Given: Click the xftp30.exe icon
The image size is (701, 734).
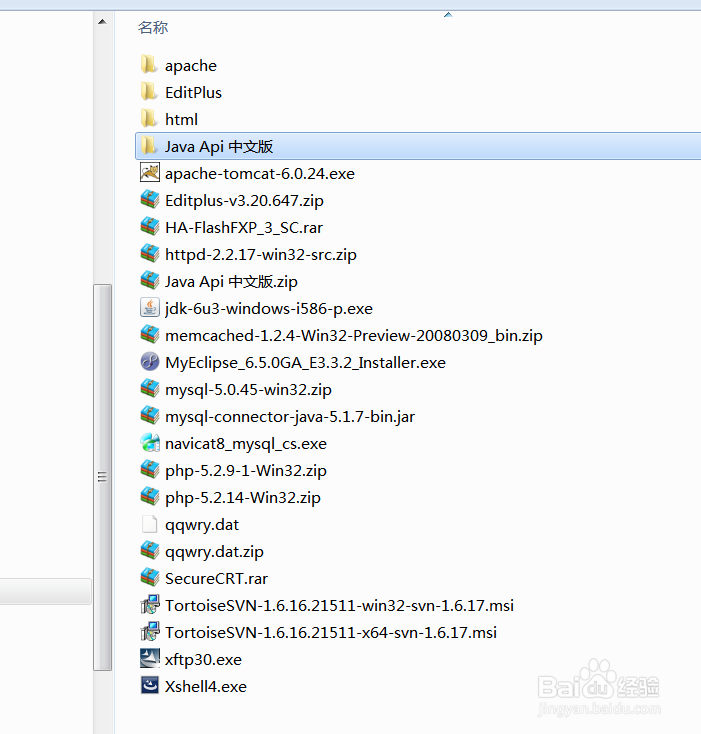Looking at the screenshot, I should (150, 659).
